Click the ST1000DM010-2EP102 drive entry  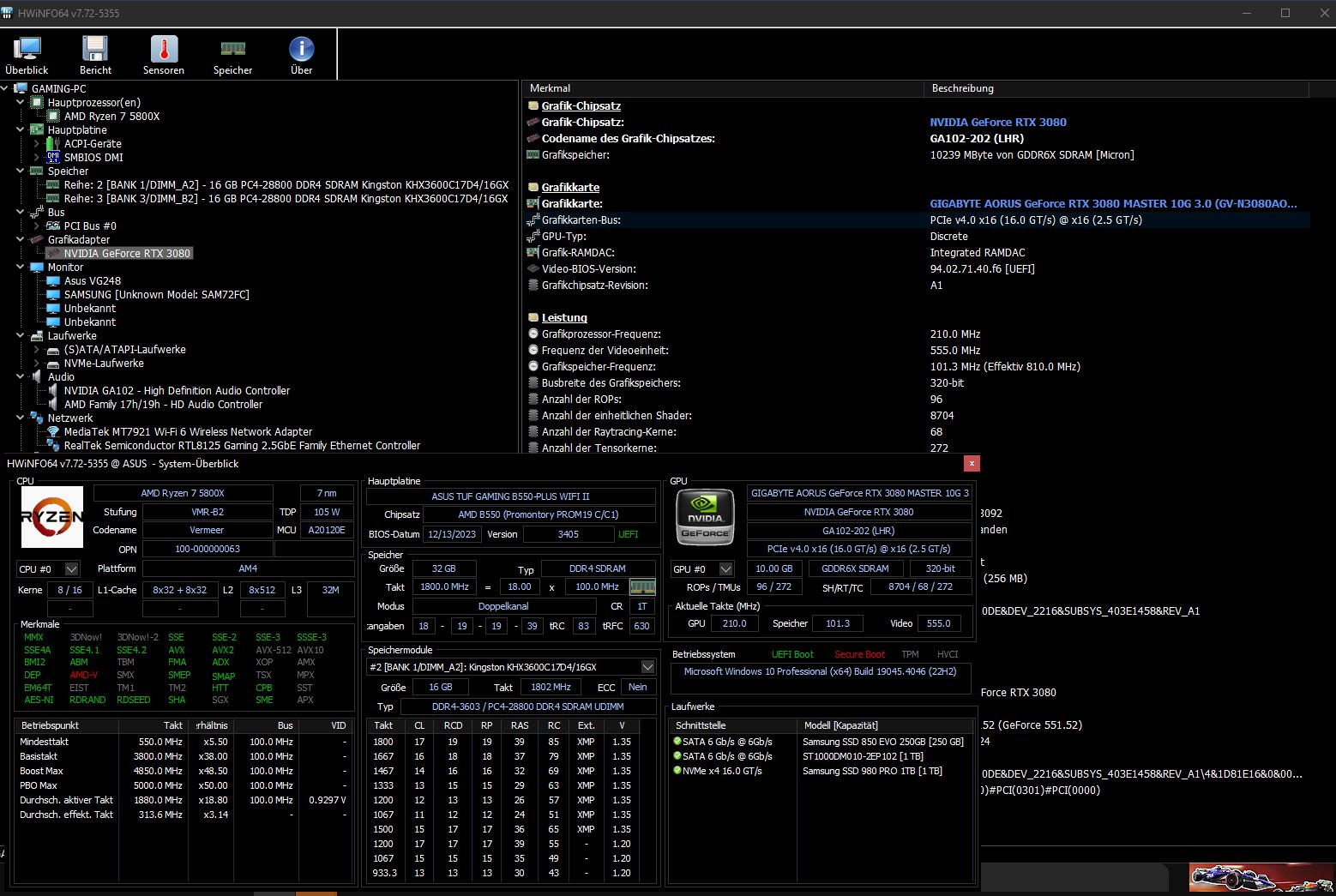coord(863,756)
